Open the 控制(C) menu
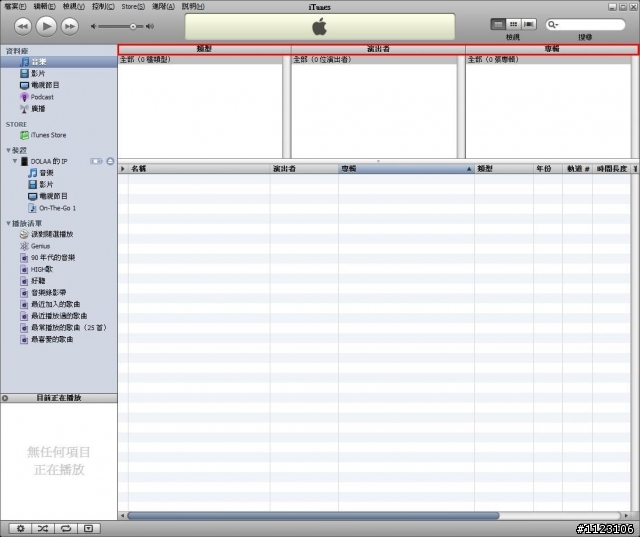This screenshot has height=537, width=640. (x=103, y=7)
